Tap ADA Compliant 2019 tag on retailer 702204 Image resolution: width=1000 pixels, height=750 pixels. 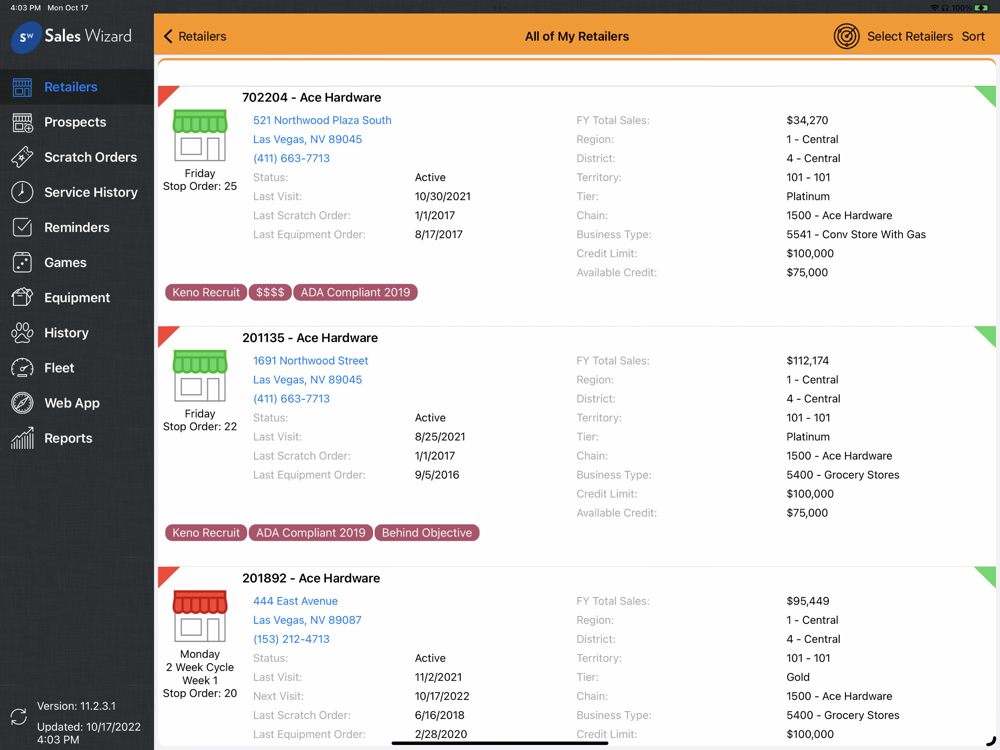pyautogui.click(x=355, y=292)
